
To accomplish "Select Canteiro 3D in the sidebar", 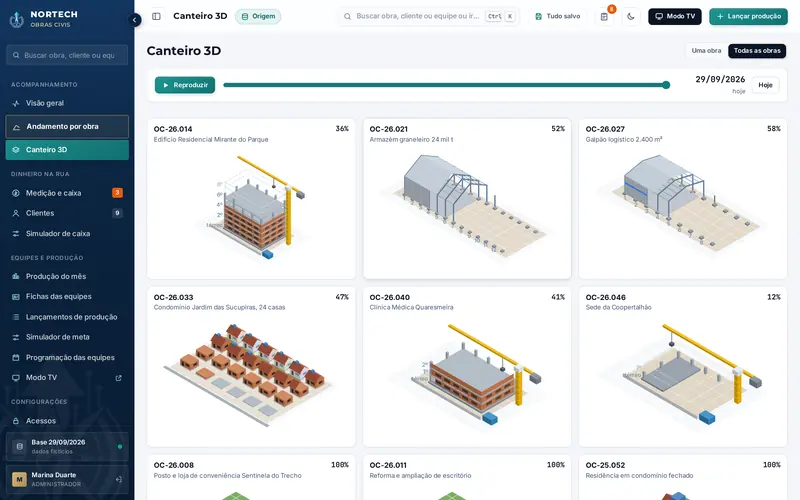I will click(x=67, y=150).
